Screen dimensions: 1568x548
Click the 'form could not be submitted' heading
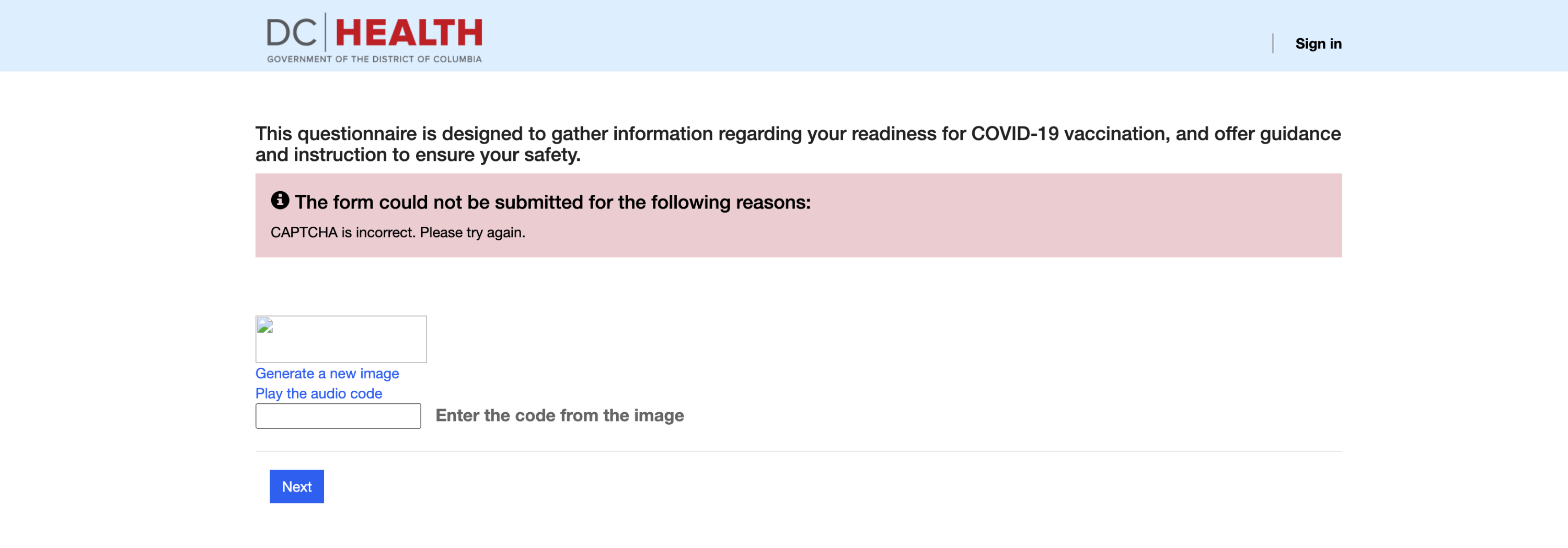(x=552, y=202)
